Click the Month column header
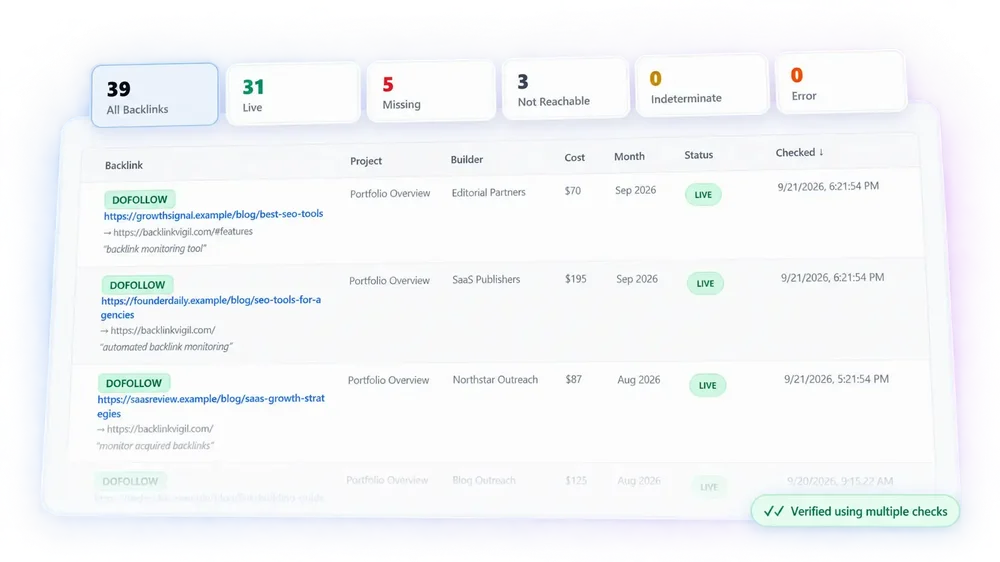The image size is (1000, 562). (x=629, y=156)
